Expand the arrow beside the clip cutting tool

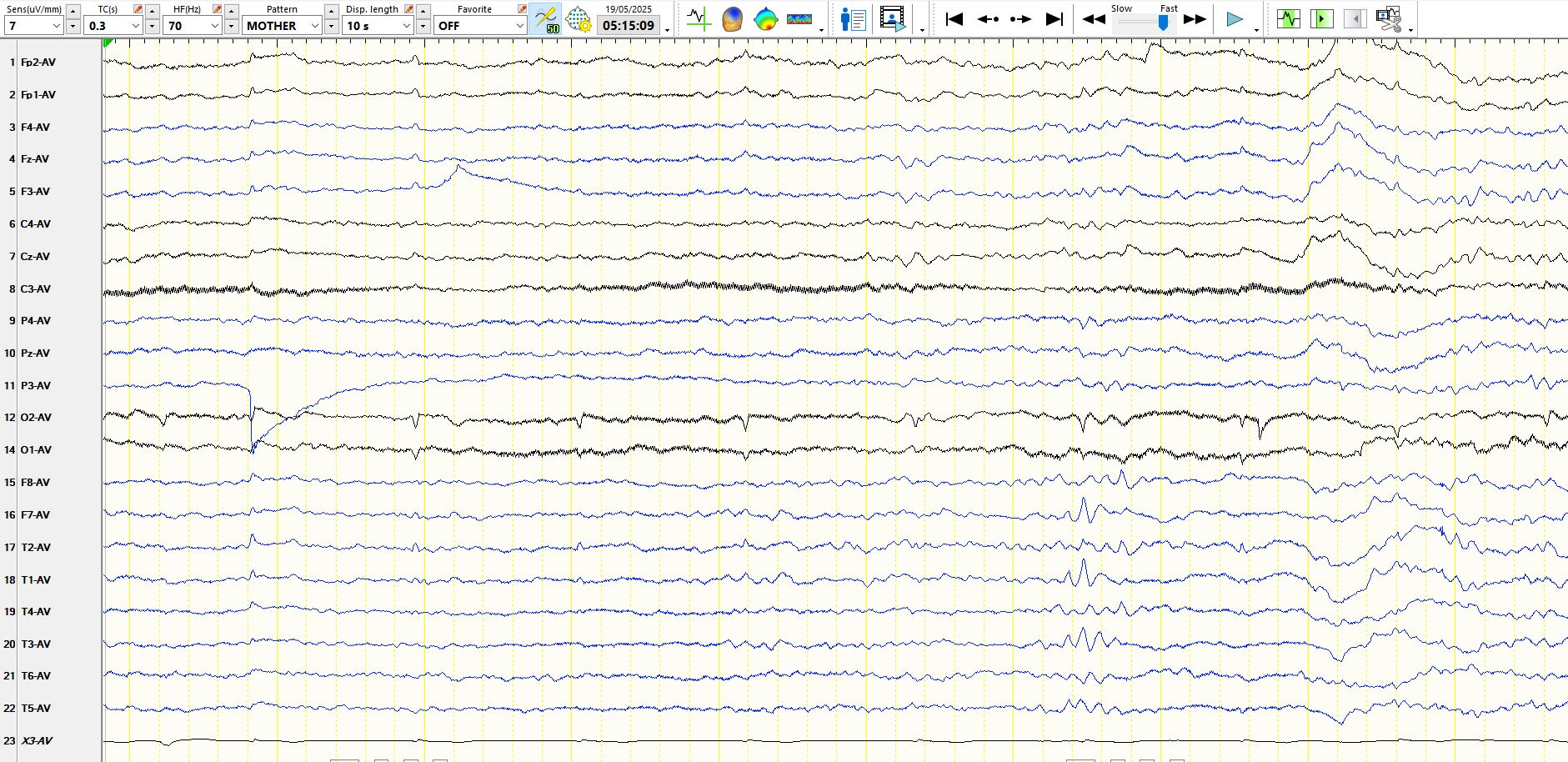point(1410,30)
